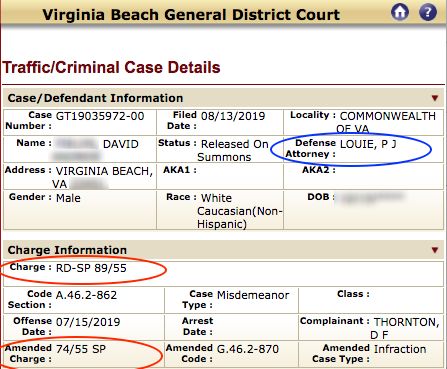Collapse the Case/Defendant Information section arrow
Image resolution: width=447 pixels, height=369 pixels.
click(435, 98)
